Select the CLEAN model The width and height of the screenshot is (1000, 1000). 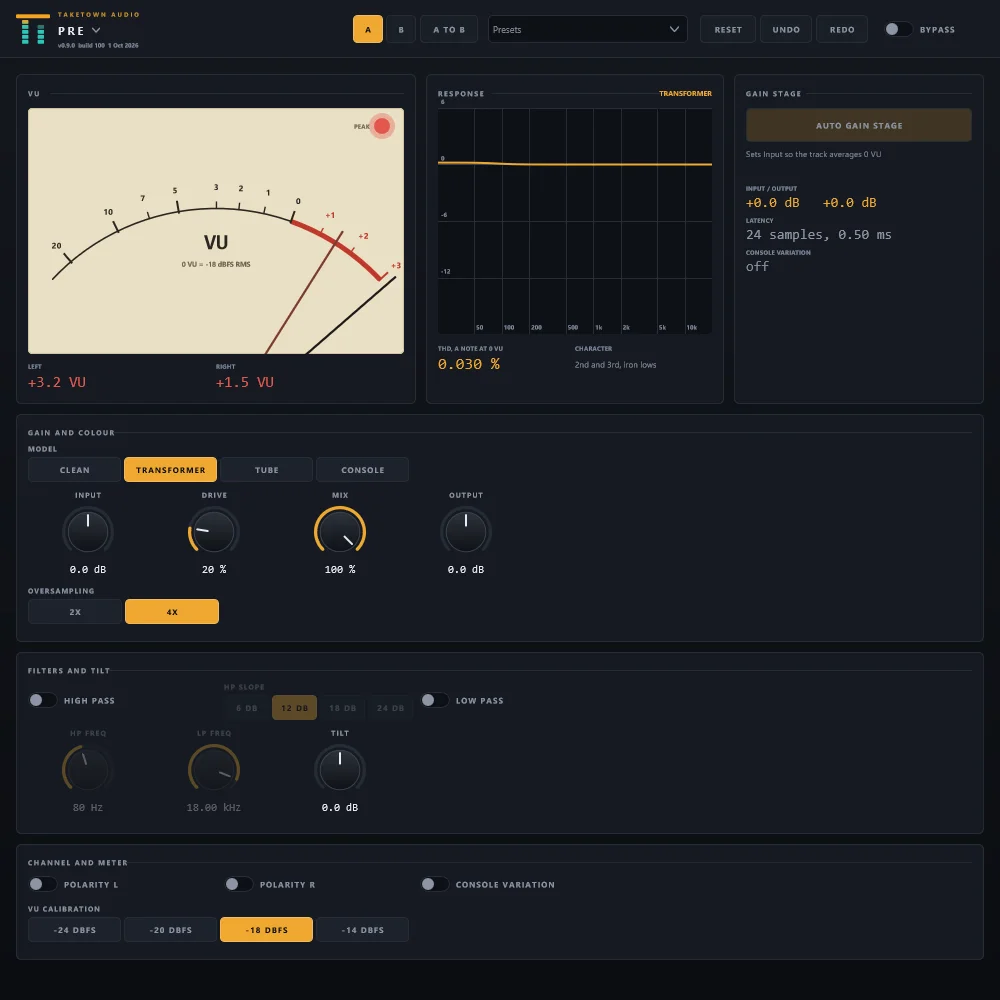click(x=75, y=470)
